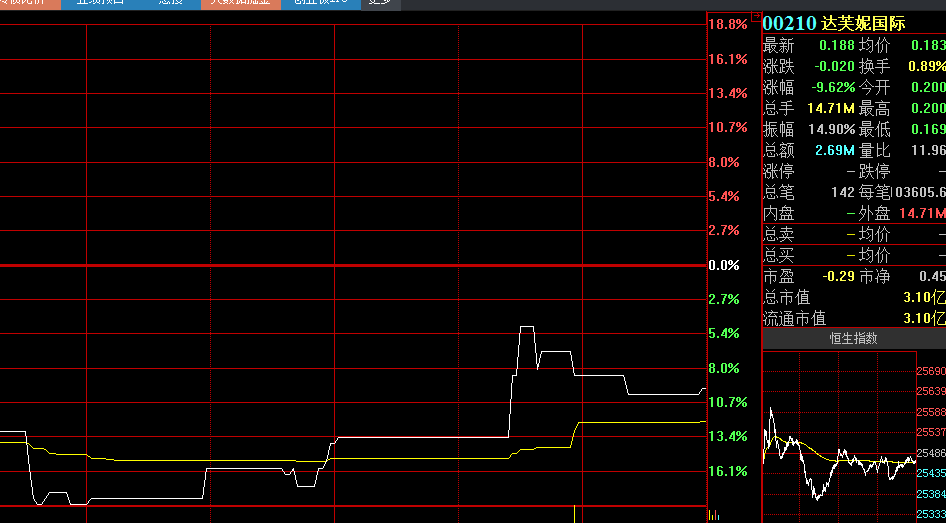Click total amount value 2.69M
Image resolution: width=946 pixels, height=523 pixels.
(x=836, y=150)
